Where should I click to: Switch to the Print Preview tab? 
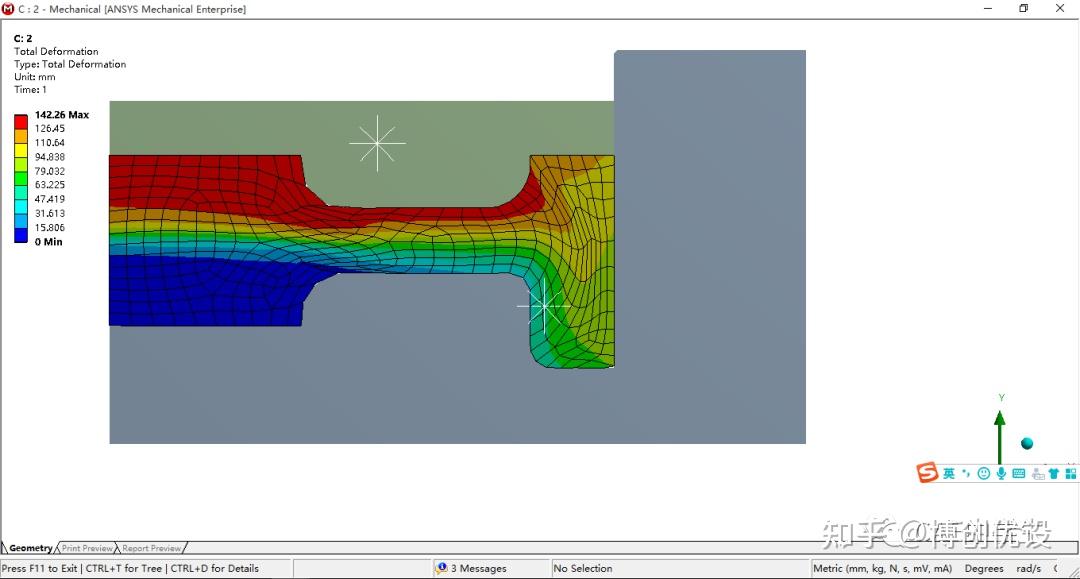(x=87, y=548)
